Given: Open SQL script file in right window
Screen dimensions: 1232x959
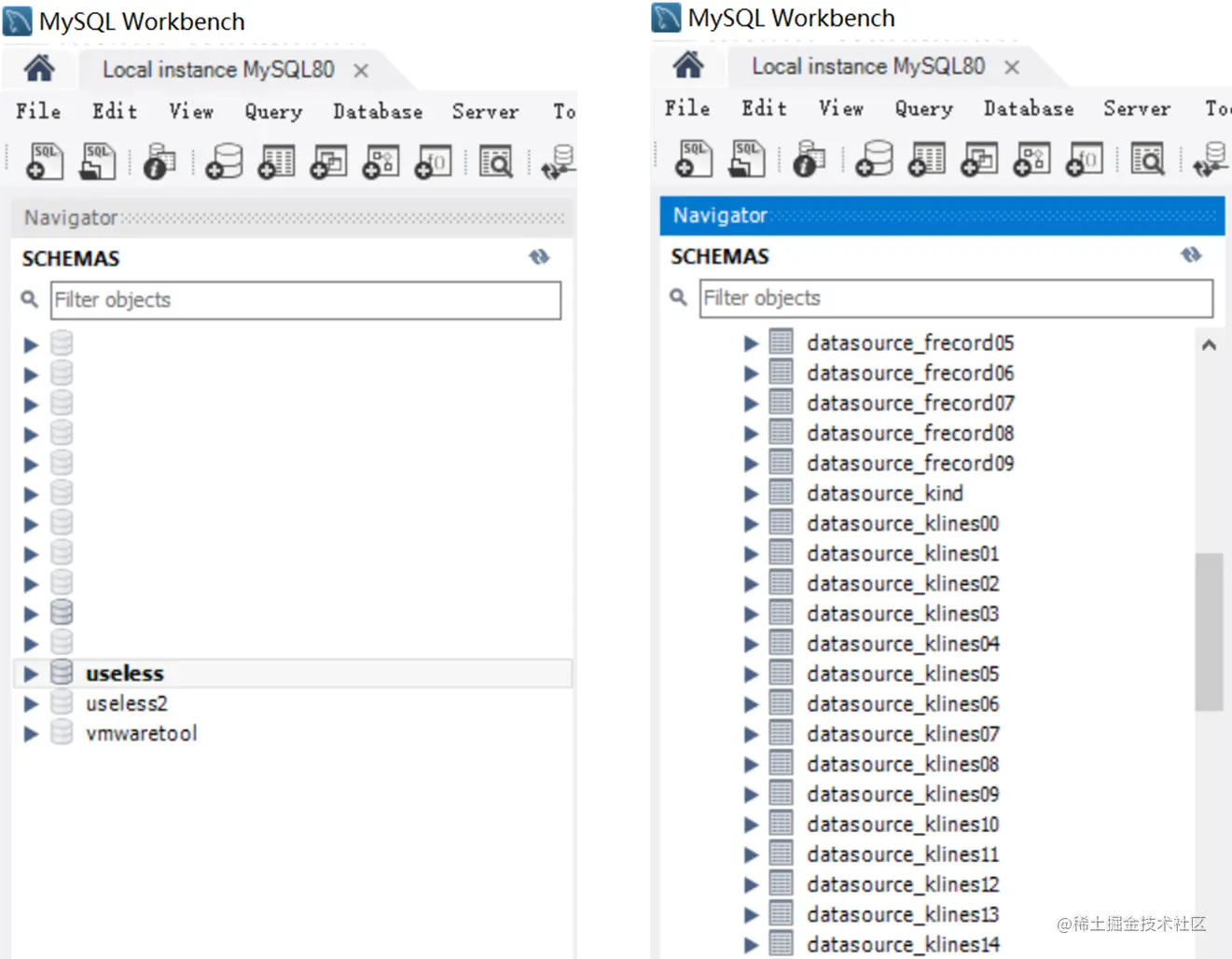Looking at the screenshot, I should pos(746,158).
